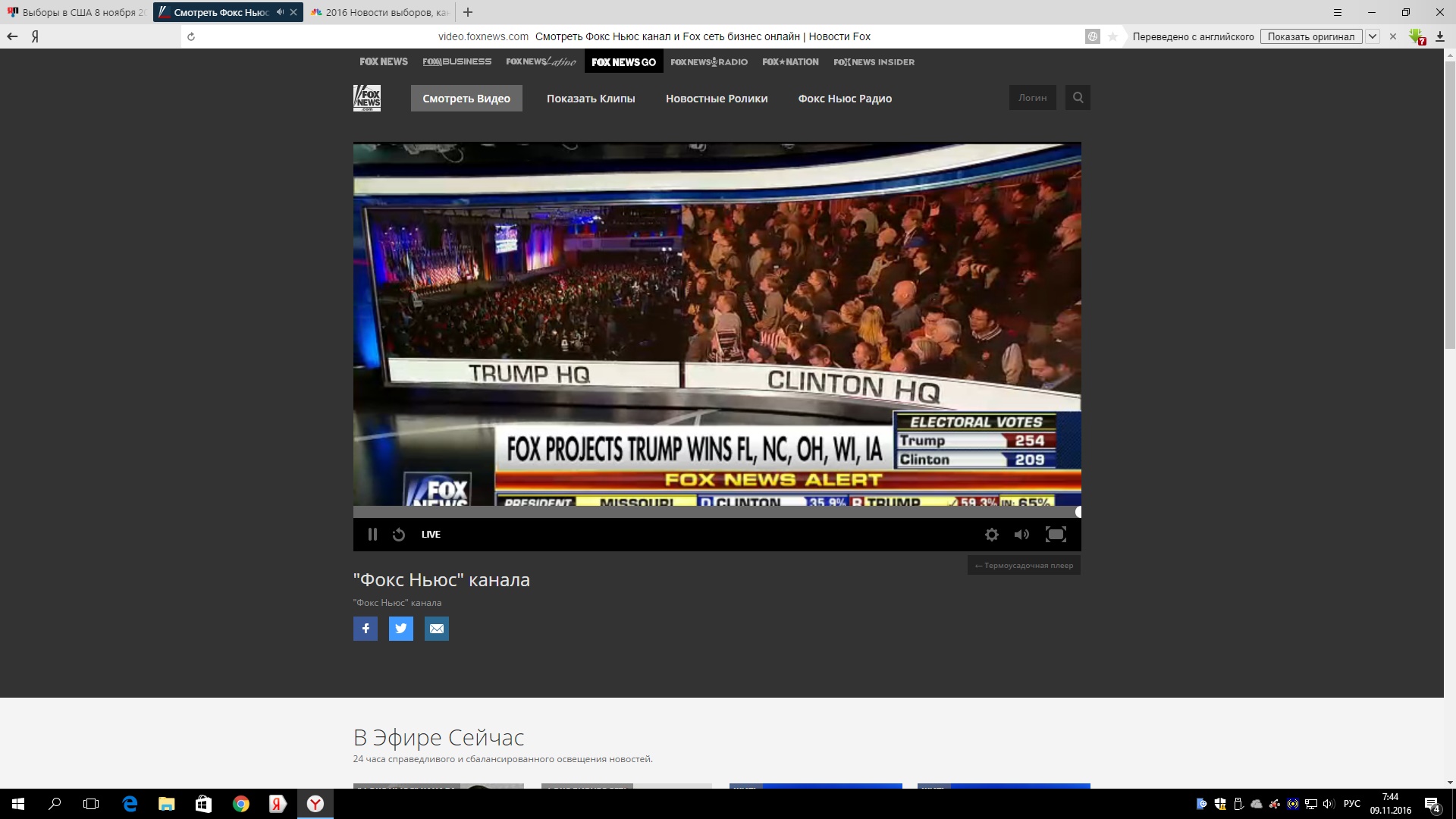The image size is (1456, 819).
Task: Go to Fox News Insider top link
Action: pyautogui.click(x=874, y=61)
